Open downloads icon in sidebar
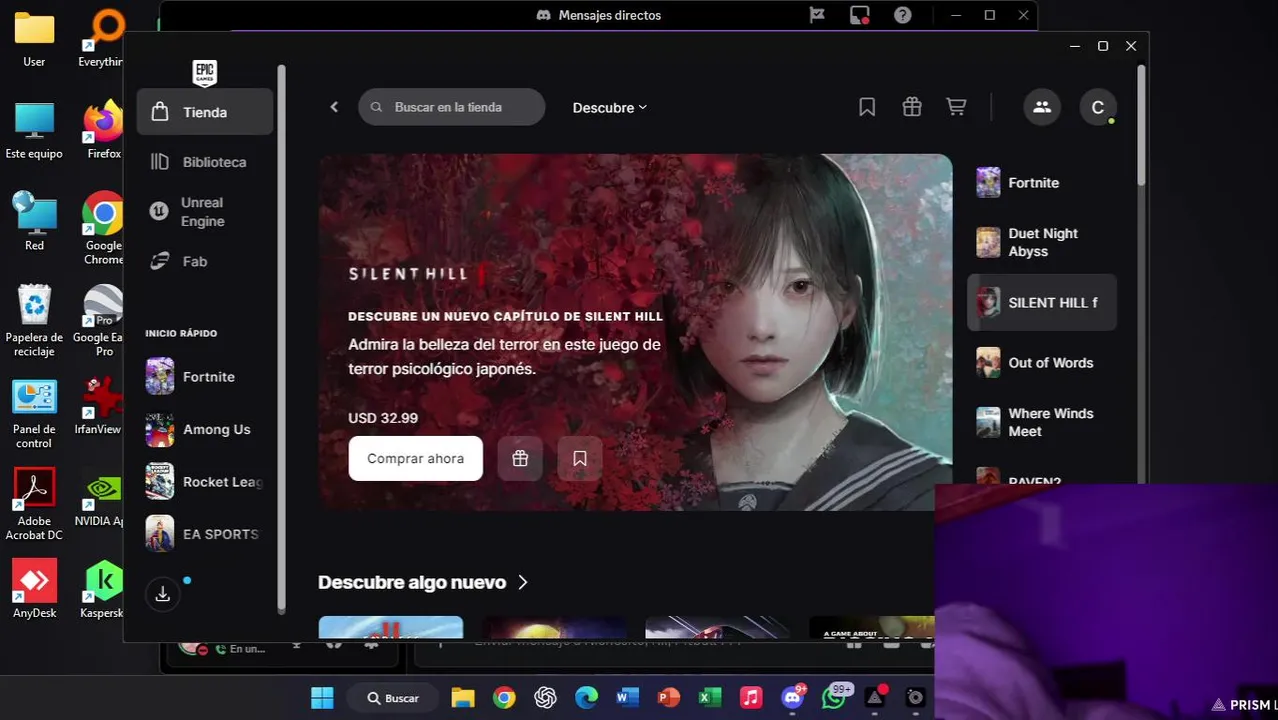Viewport: 1278px width, 720px height. coord(163,594)
